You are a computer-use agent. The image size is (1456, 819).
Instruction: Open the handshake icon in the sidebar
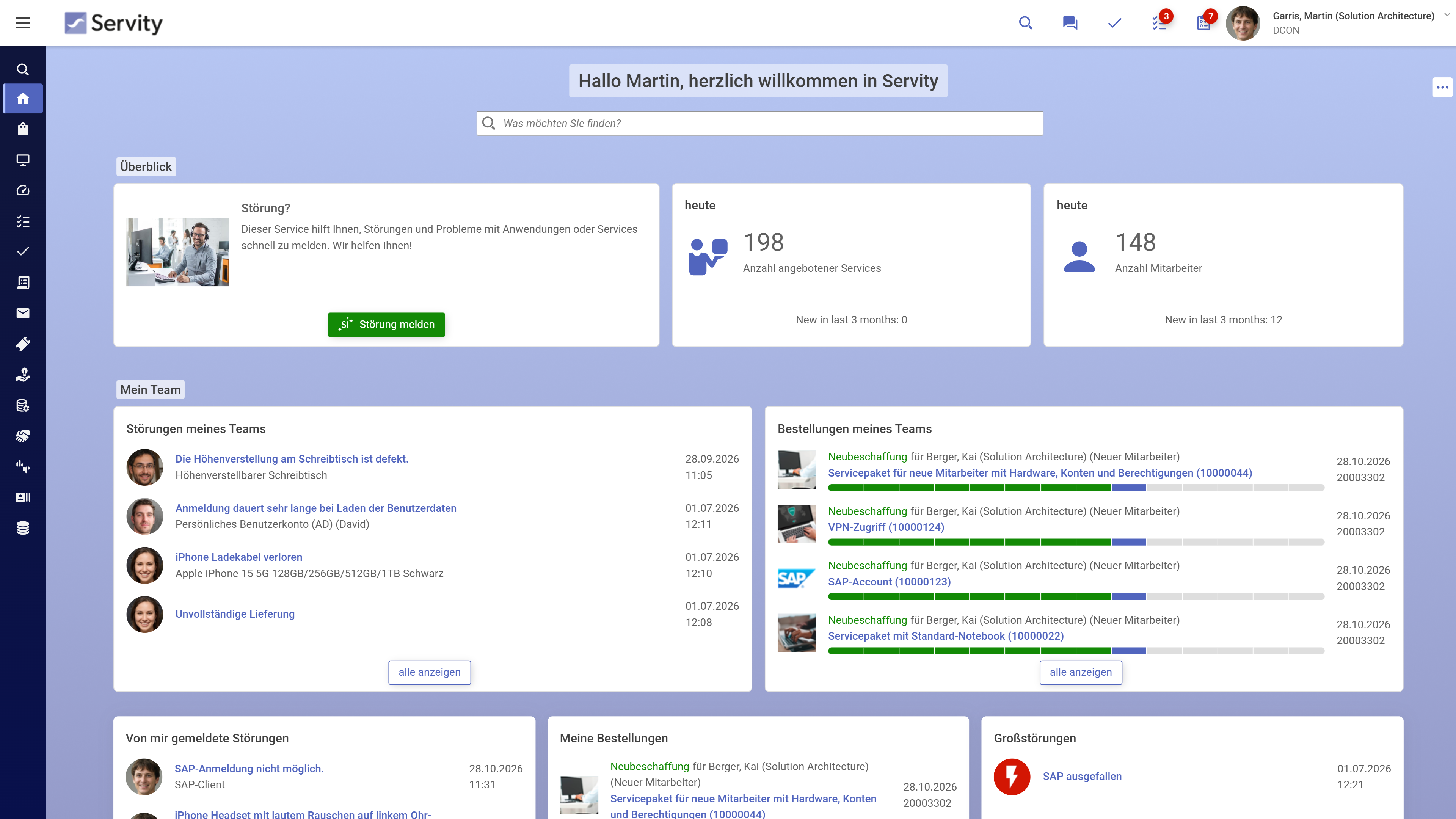click(x=23, y=436)
